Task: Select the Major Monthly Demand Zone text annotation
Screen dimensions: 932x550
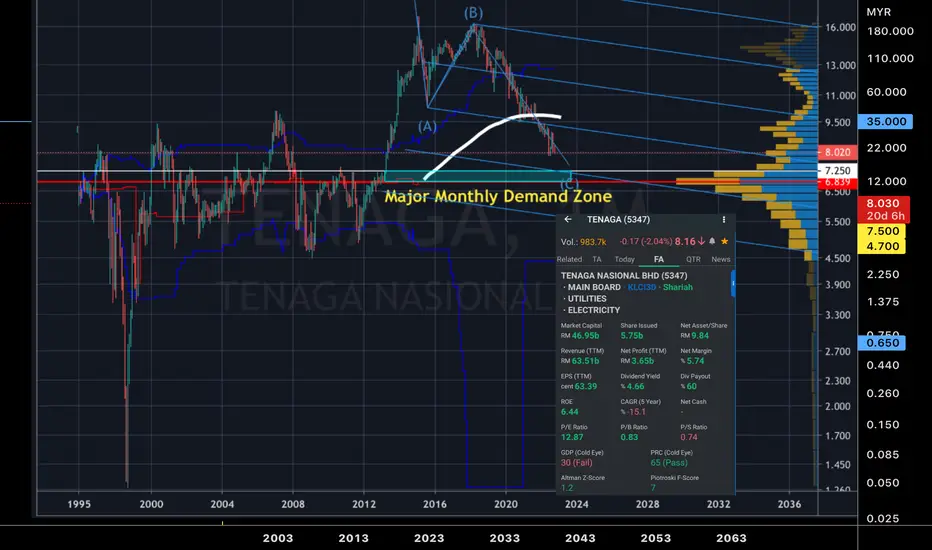Action: pos(498,196)
